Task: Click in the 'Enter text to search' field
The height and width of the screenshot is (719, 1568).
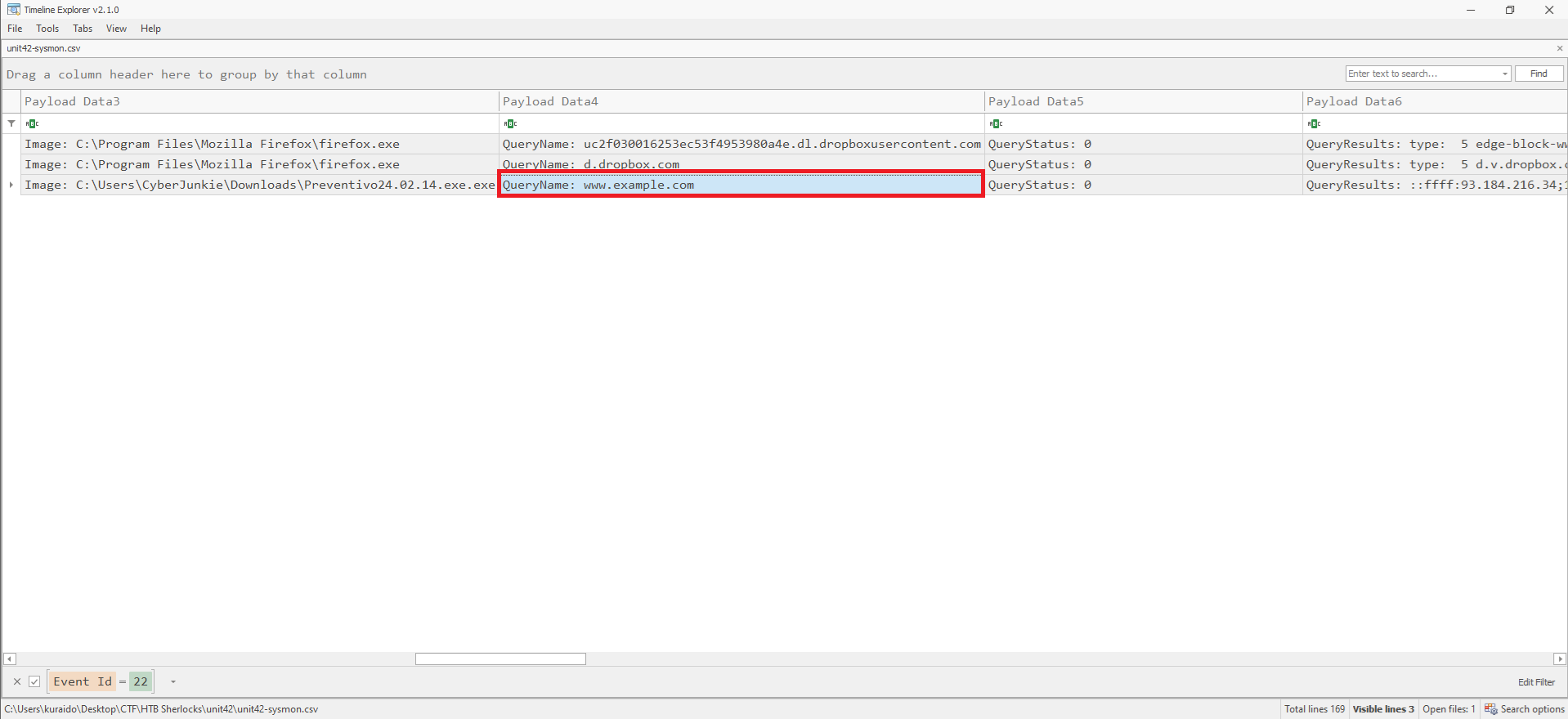Action: coord(1422,74)
